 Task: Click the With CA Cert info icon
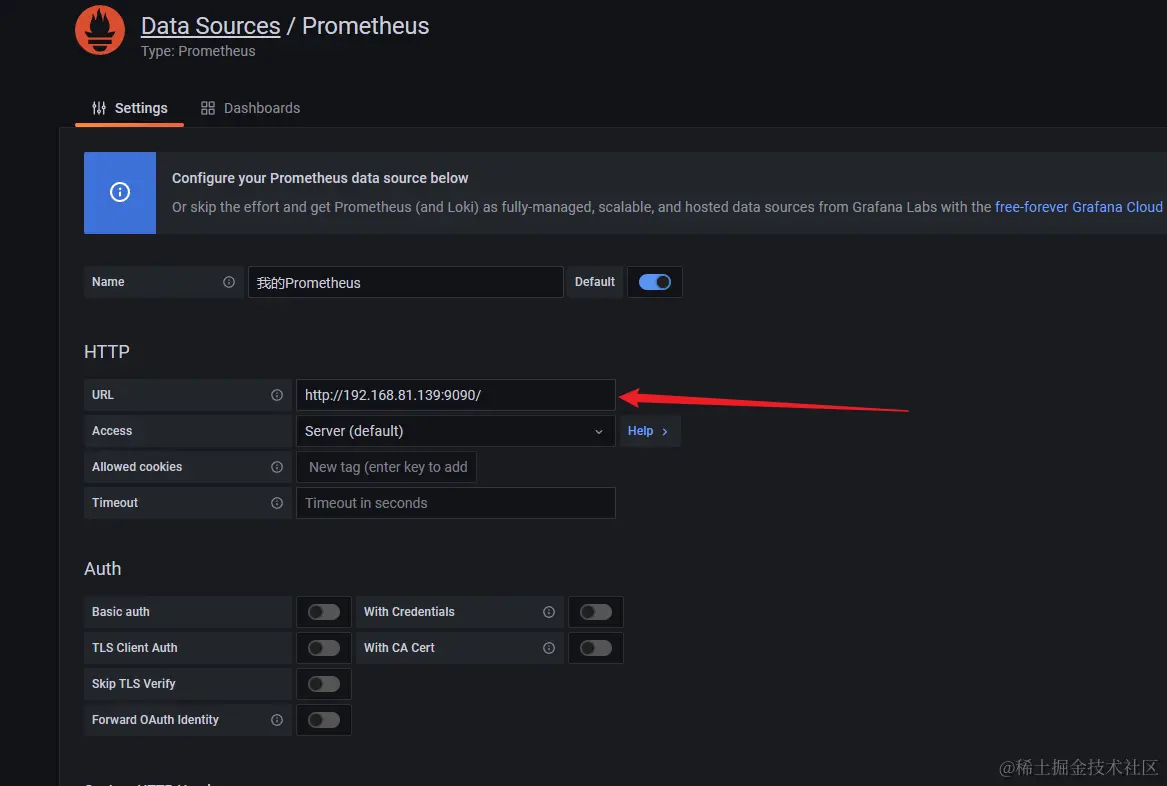(x=549, y=648)
